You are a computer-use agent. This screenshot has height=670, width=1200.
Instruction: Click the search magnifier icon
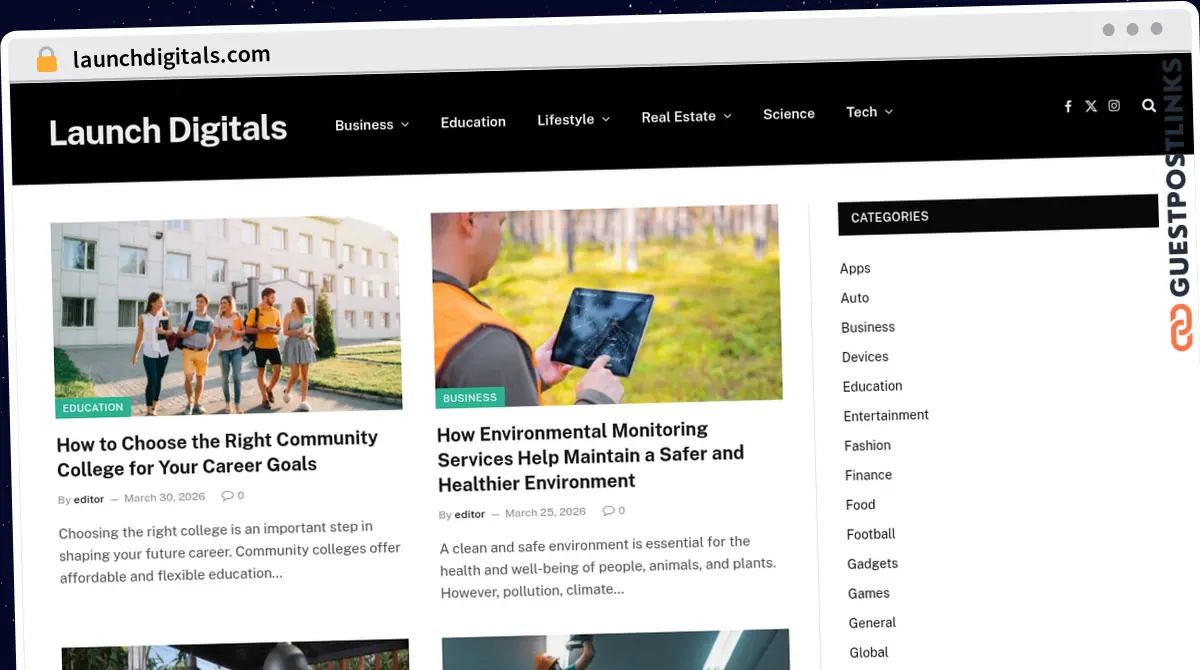(1149, 105)
